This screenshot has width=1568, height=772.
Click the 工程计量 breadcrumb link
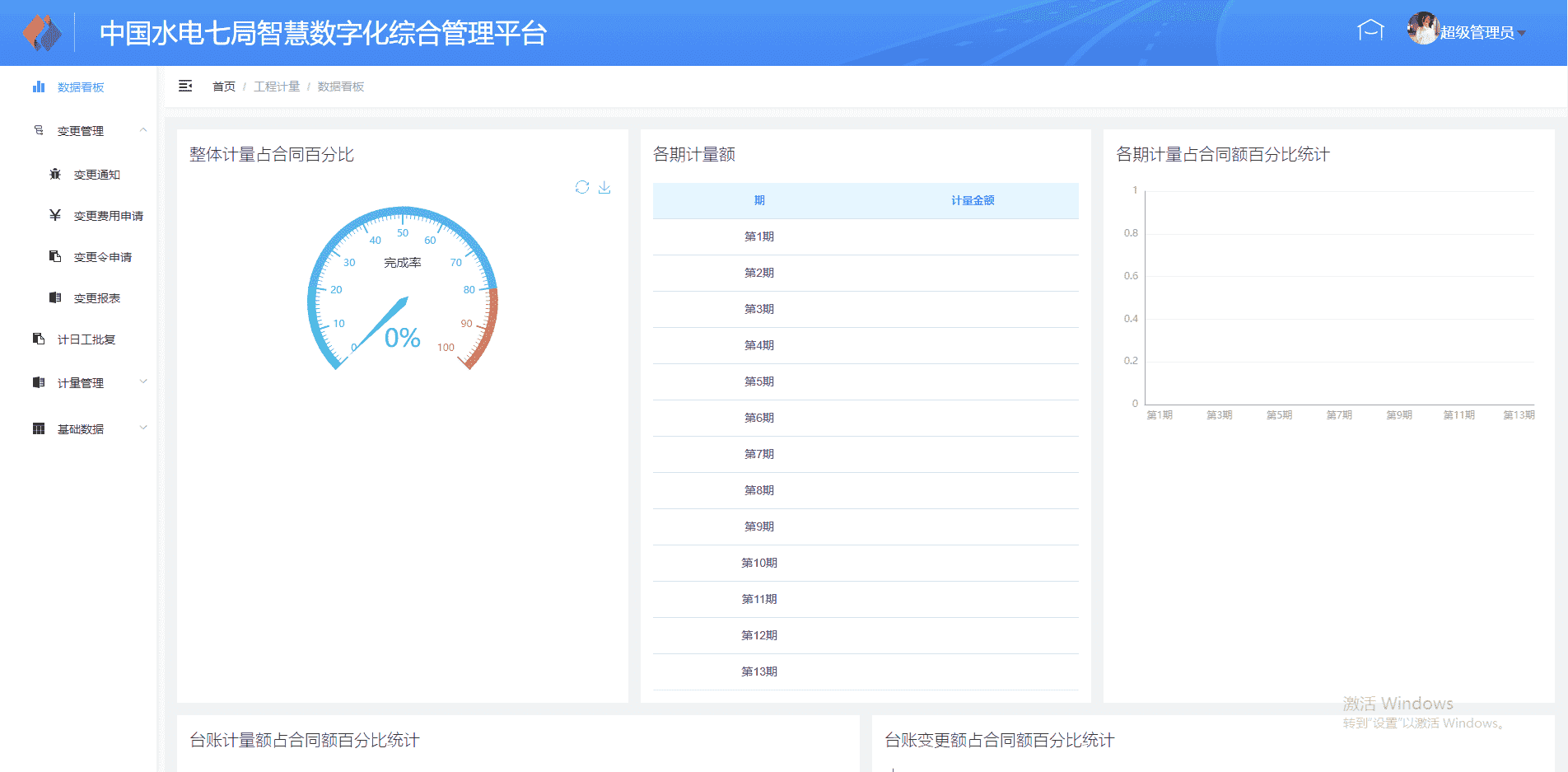[x=277, y=87]
